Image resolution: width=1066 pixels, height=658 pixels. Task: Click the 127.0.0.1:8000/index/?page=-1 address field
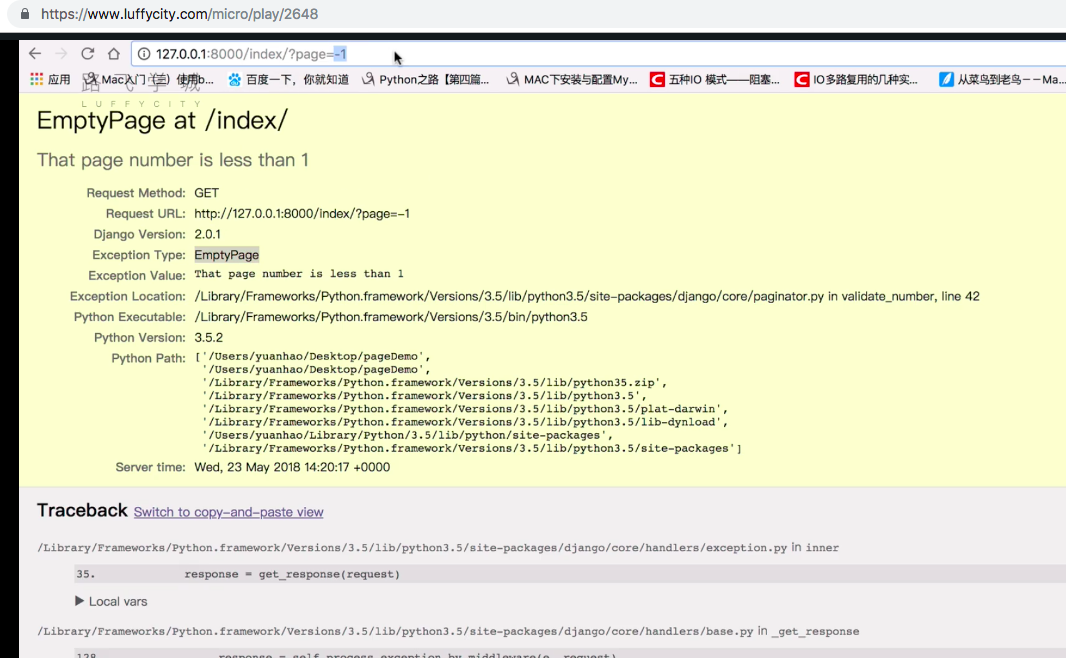click(x=598, y=54)
